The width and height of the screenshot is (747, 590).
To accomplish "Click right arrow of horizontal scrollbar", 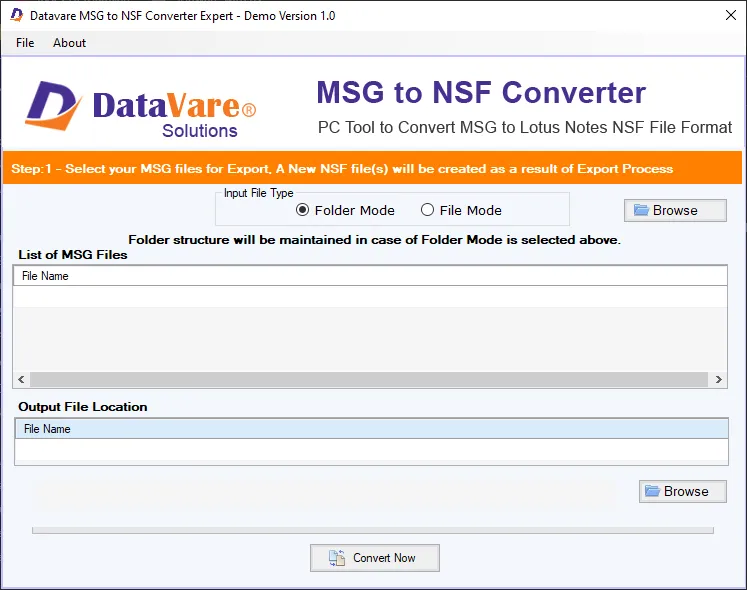I will (x=718, y=379).
